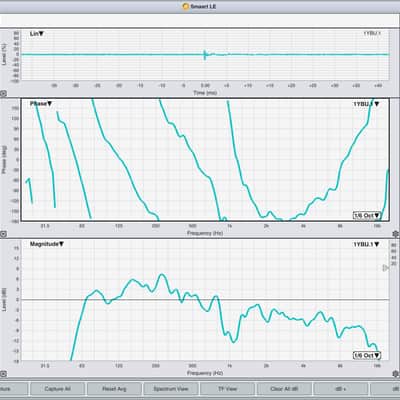This screenshot has width=400, height=400.
Task: Open the 1YBU.1 trace selector in the Magnitude plot
Action: tap(366, 244)
